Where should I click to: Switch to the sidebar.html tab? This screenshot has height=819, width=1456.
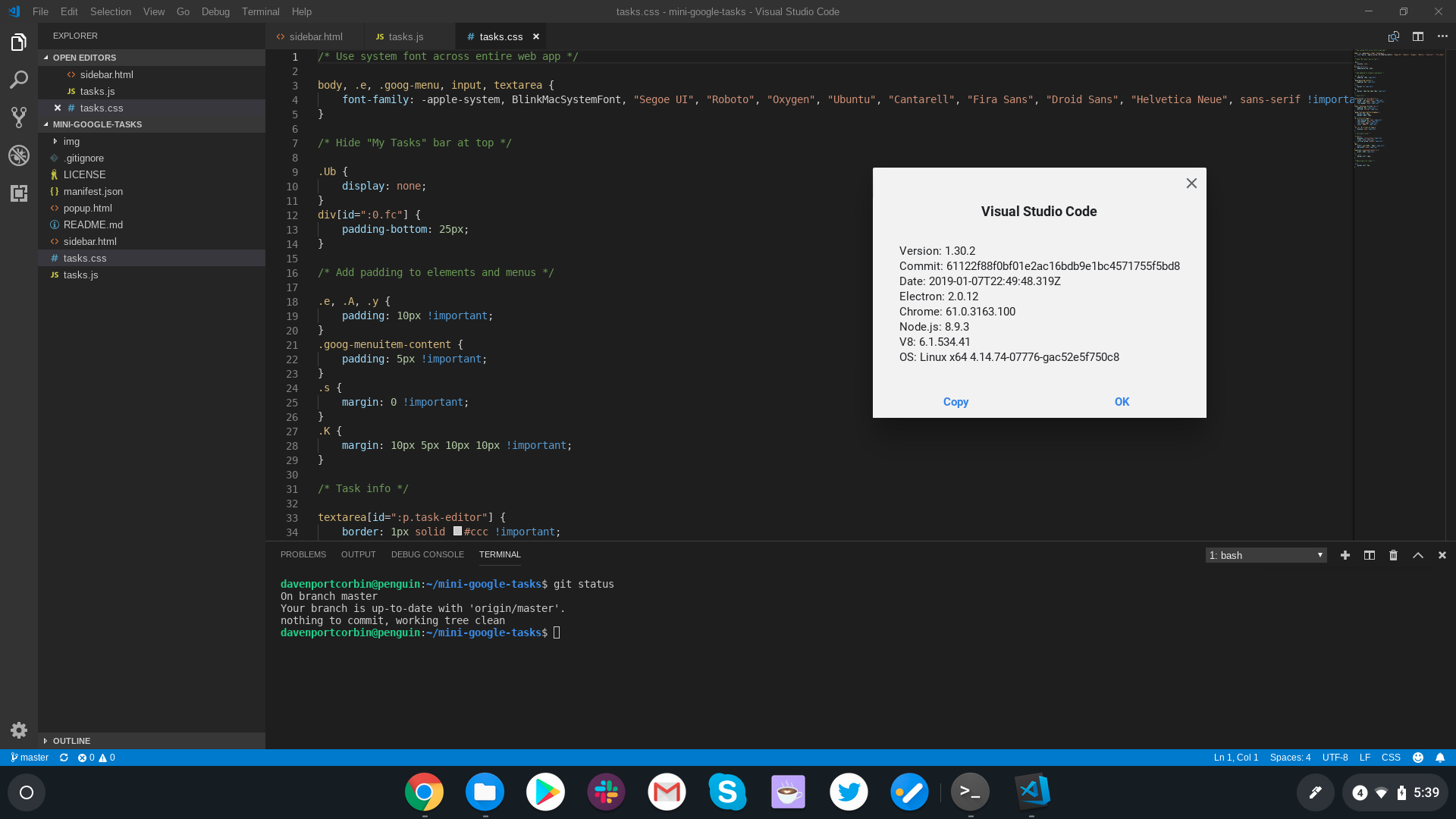315,36
